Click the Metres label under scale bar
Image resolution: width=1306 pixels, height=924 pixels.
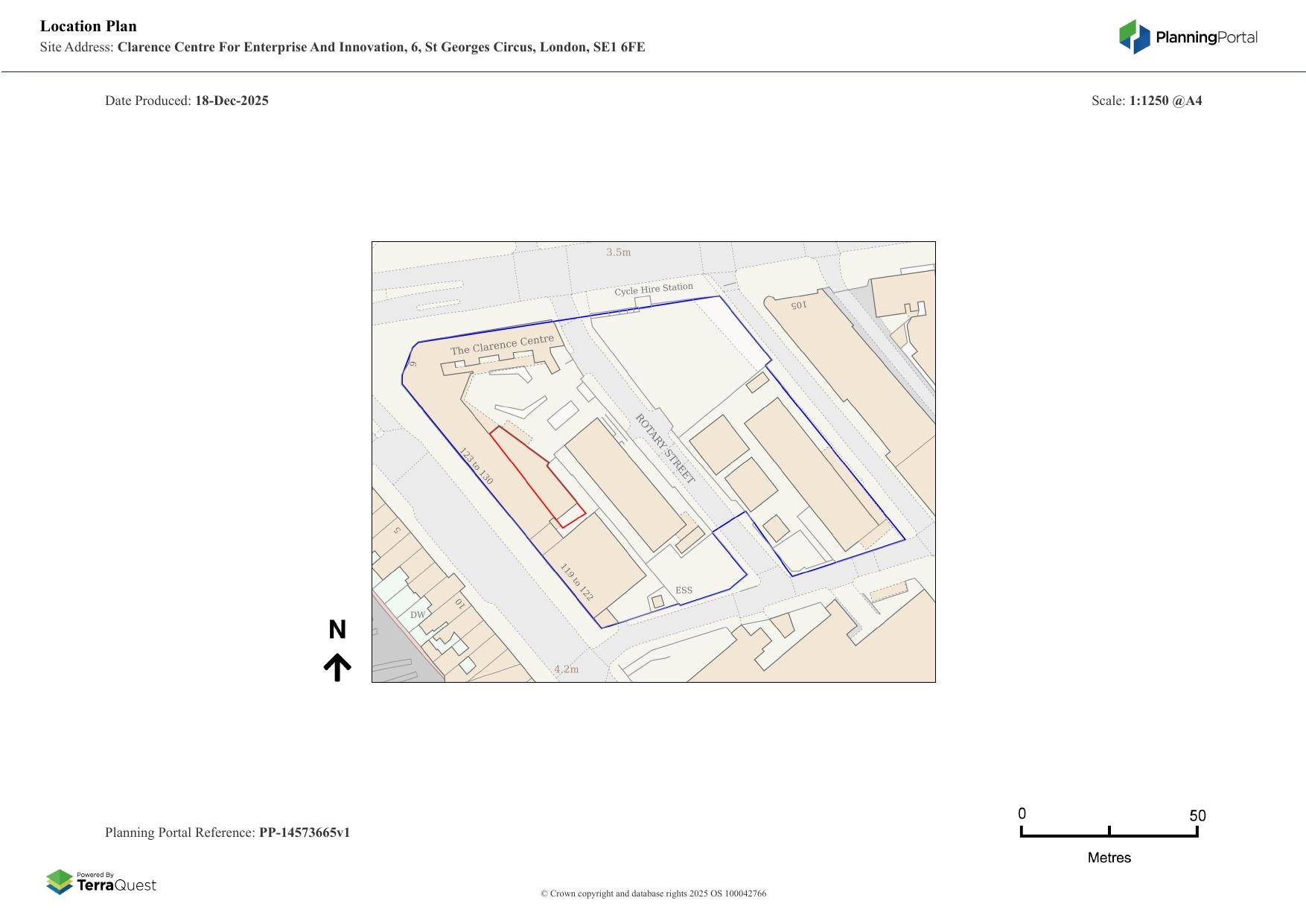pyautogui.click(x=1109, y=858)
